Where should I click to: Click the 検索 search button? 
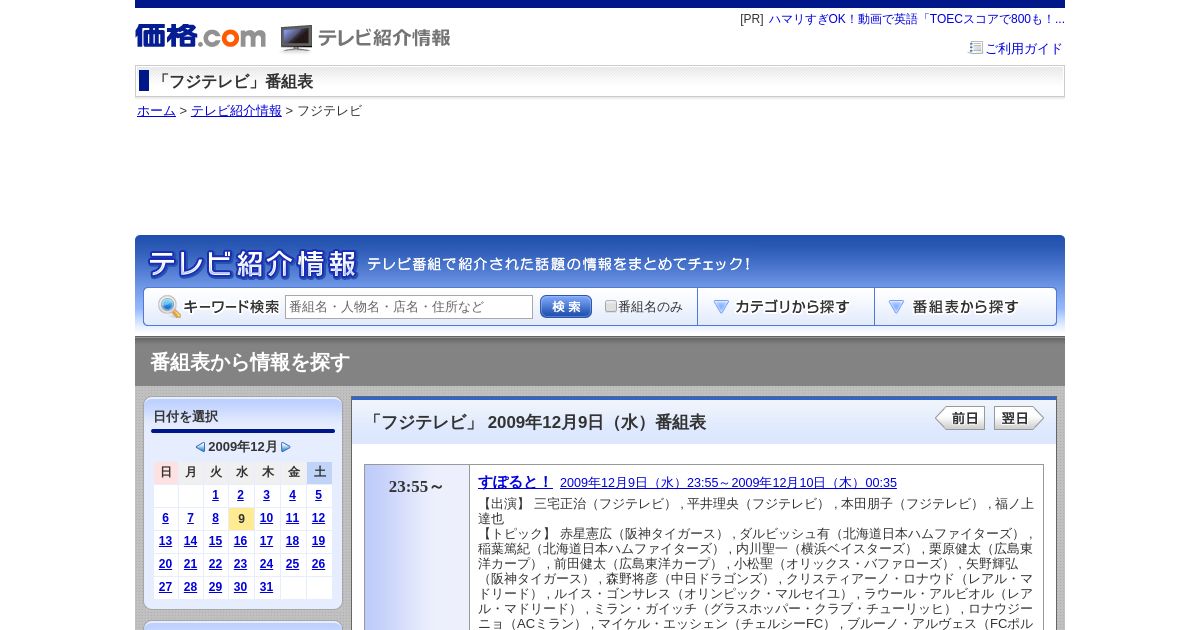coord(566,307)
